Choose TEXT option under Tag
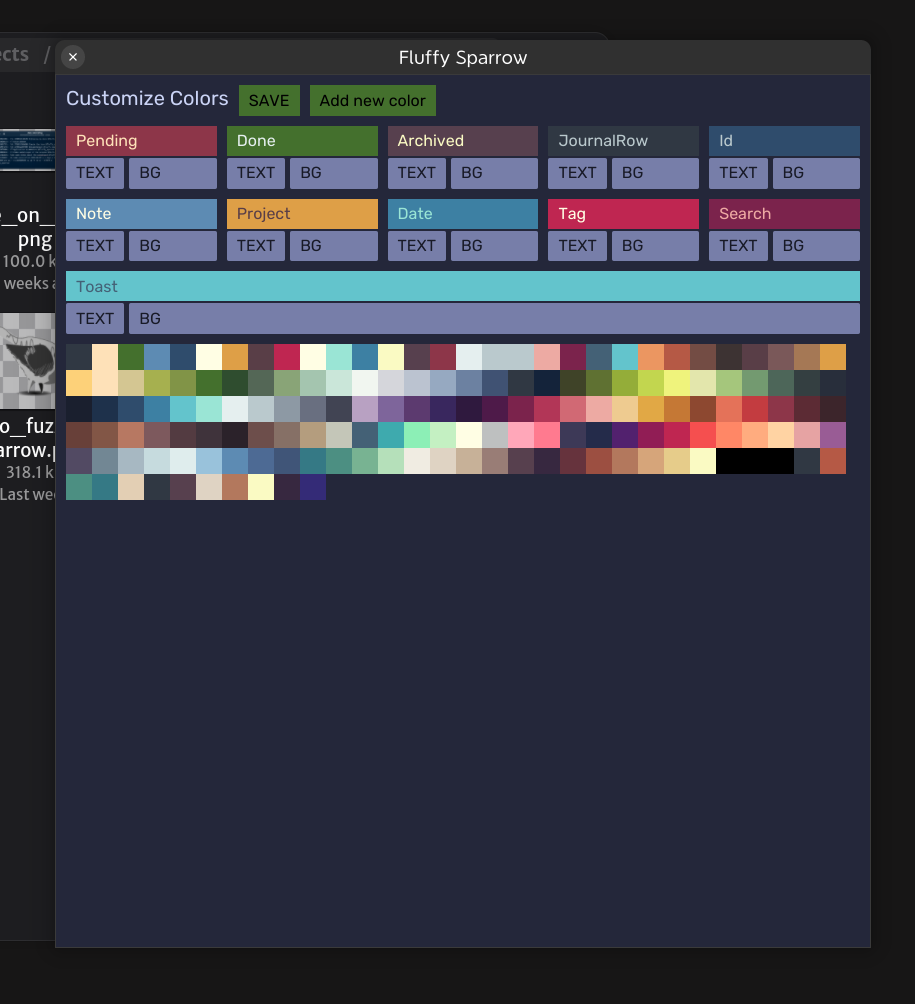This screenshot has height=1004, width=915. pos(578,246)
